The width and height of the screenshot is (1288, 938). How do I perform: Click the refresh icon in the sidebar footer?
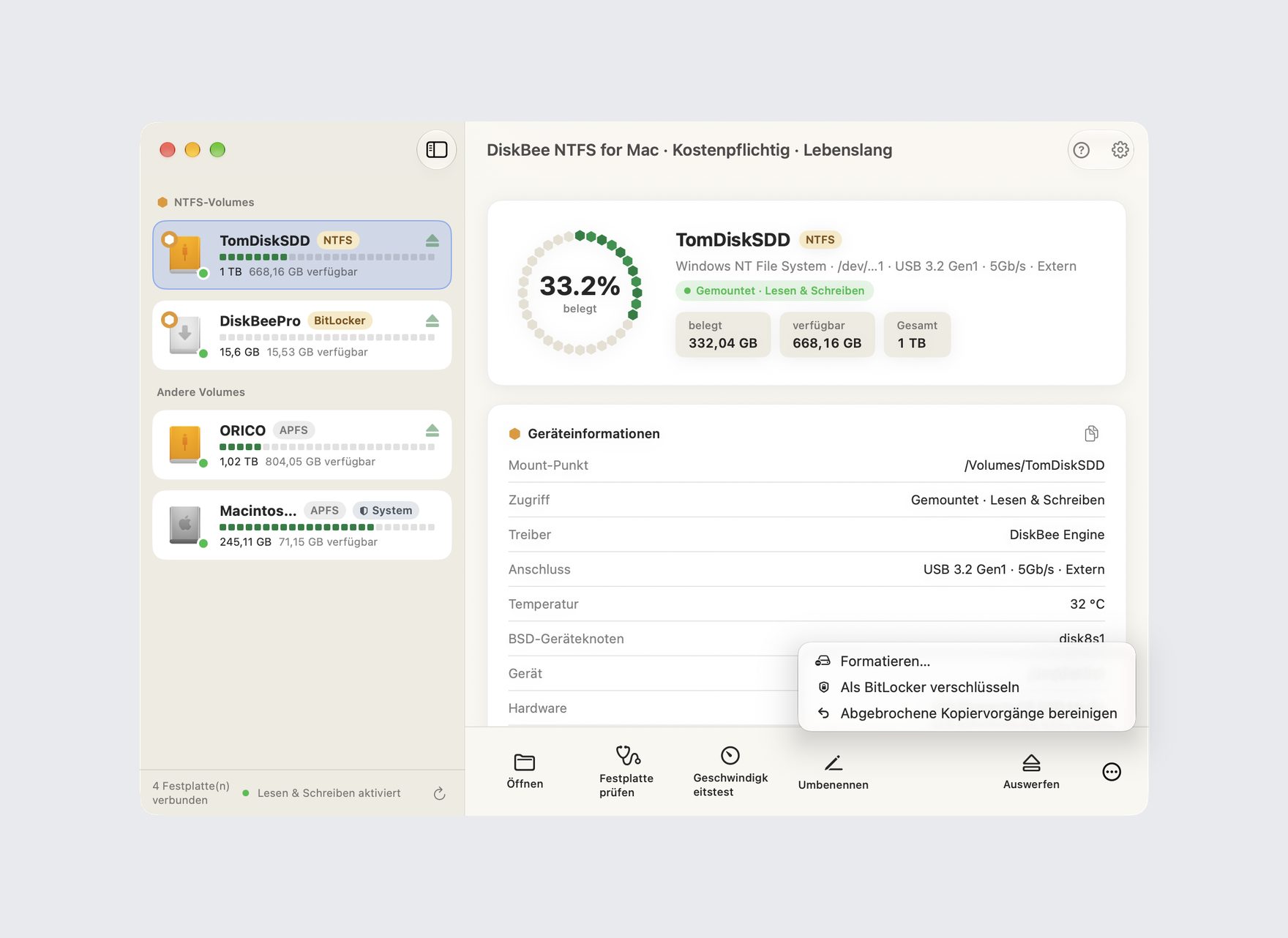pos(439,794)
